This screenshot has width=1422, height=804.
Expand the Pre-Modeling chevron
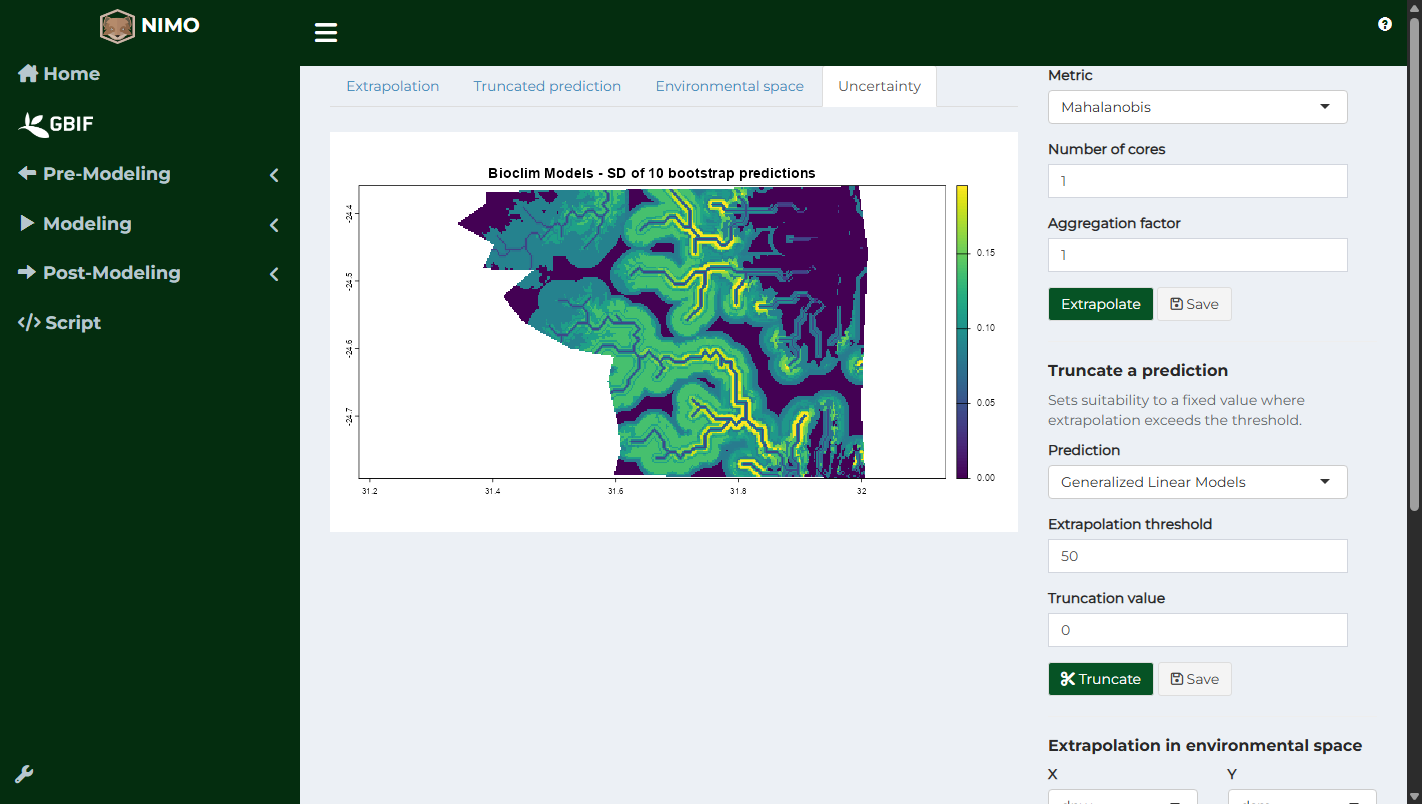click(274, 175)
